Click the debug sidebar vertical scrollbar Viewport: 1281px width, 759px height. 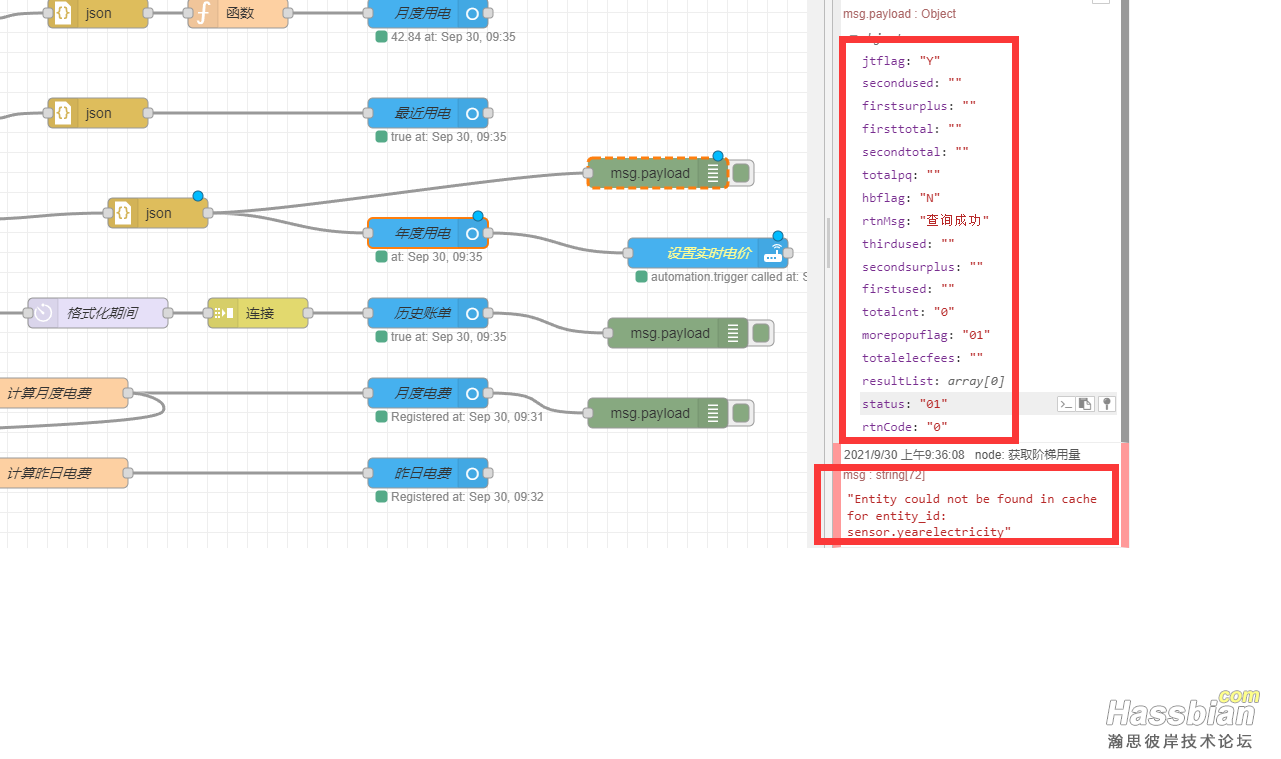pyautogui.click(x=1123, y=220)
